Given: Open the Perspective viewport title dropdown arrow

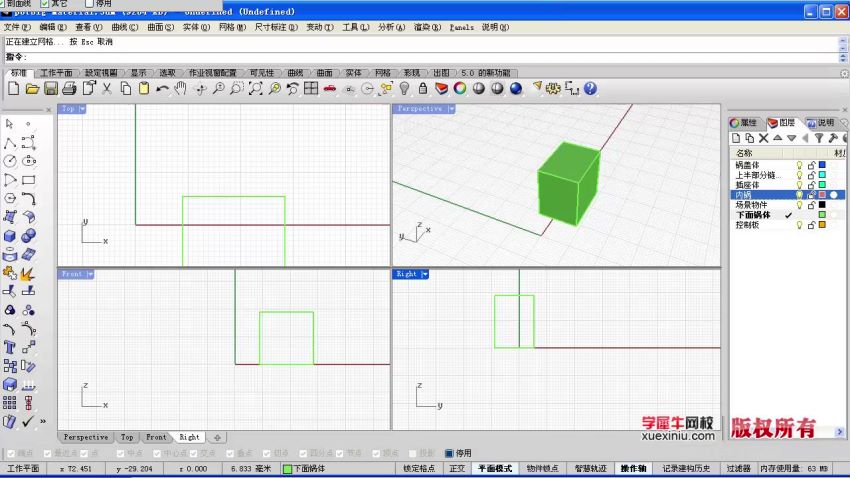Looking at the screenshot, I should [x=451, y=109].
